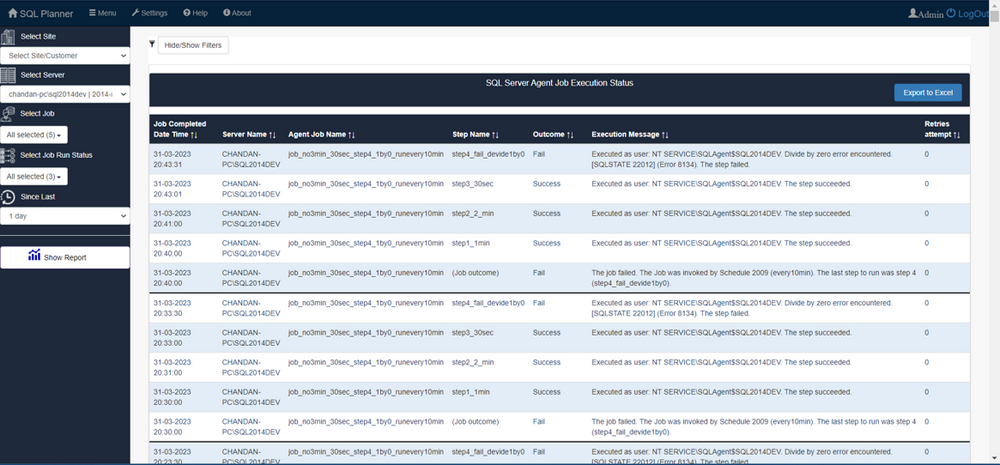Expand the Since Last '1 day' dropdown

(65, 216)
